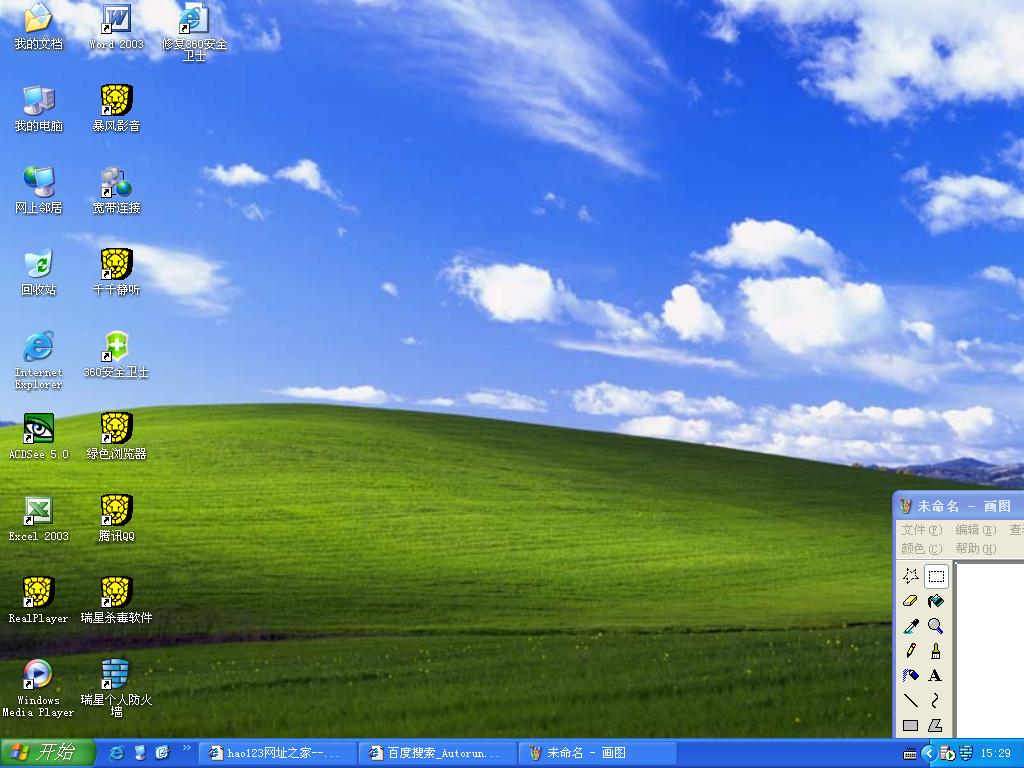Click the keyboard language bar tray icon

909,754
